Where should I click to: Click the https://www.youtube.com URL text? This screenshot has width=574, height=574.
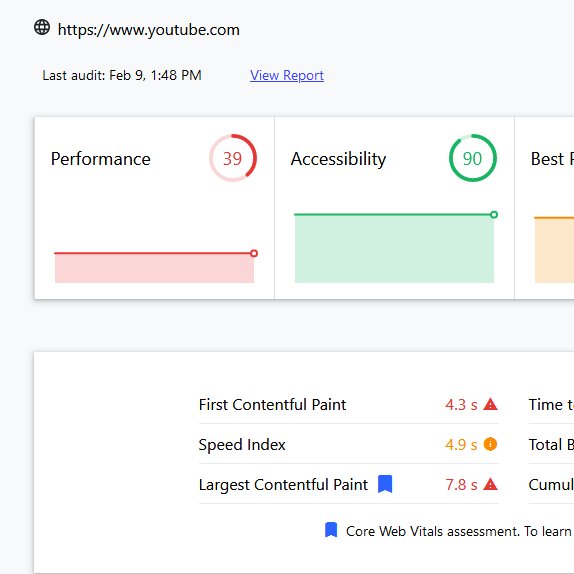tap(149, 30)
